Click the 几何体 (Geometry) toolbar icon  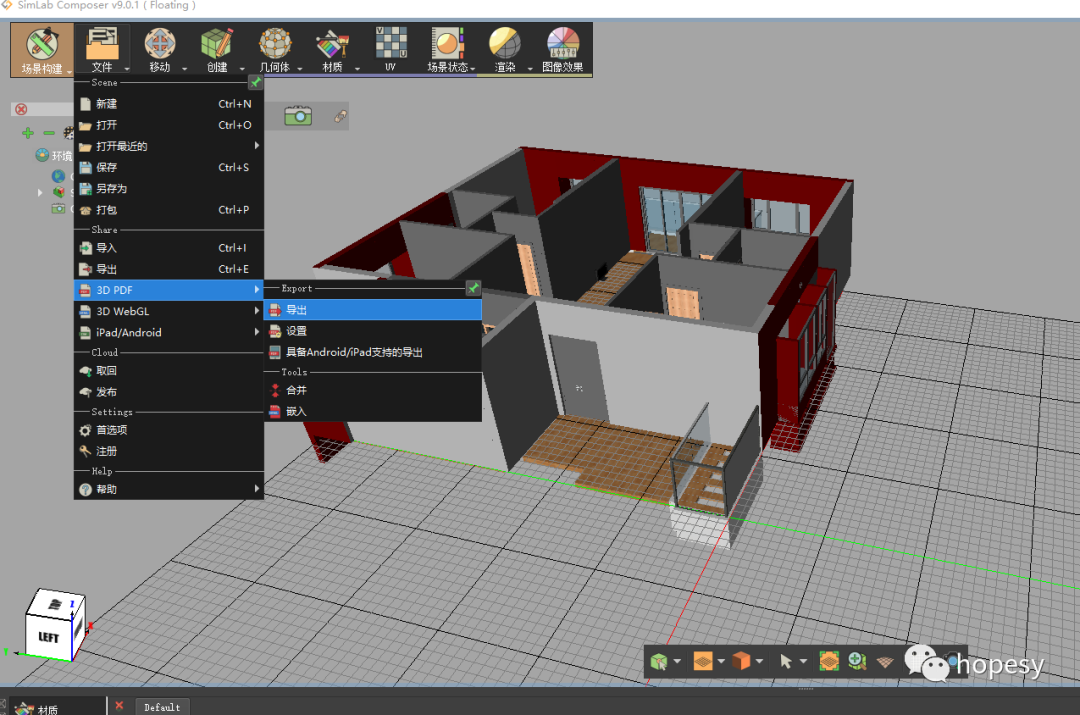click(x=273, y=50)
